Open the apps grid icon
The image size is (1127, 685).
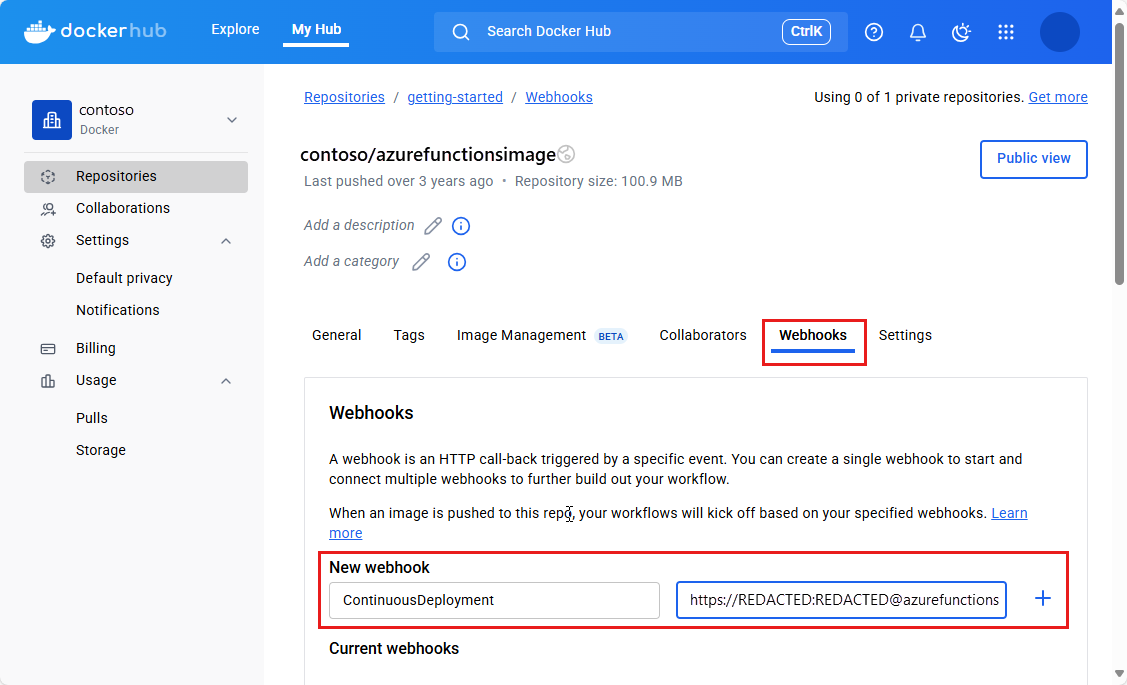pos(1005,31)
